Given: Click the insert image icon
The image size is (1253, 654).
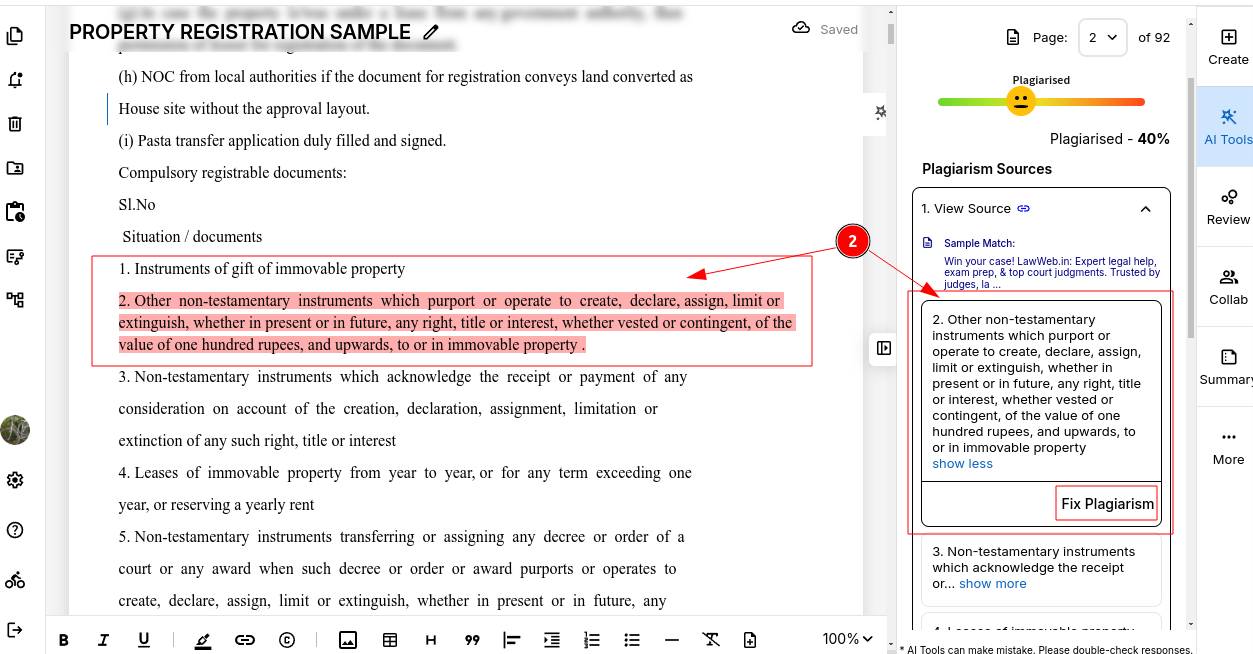Looking at the screenshot, I should (x=348, y=640).
